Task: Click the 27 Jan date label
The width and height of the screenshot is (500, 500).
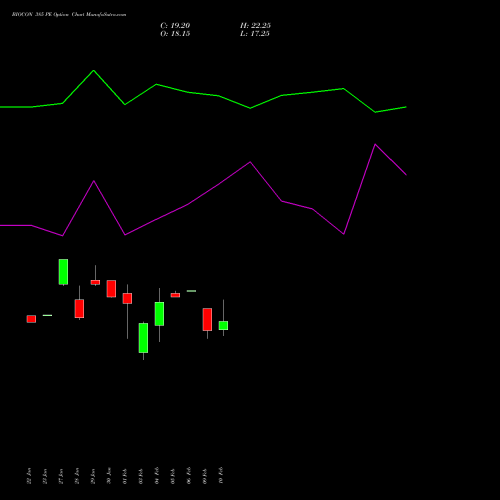Action: click(61, 476)
